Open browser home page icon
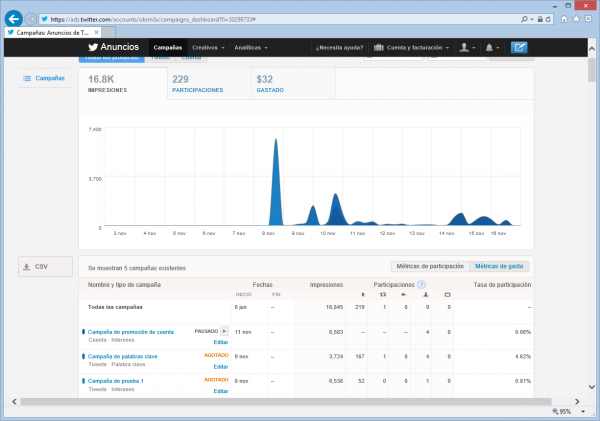The image size is (600, 421). [564, 19]
